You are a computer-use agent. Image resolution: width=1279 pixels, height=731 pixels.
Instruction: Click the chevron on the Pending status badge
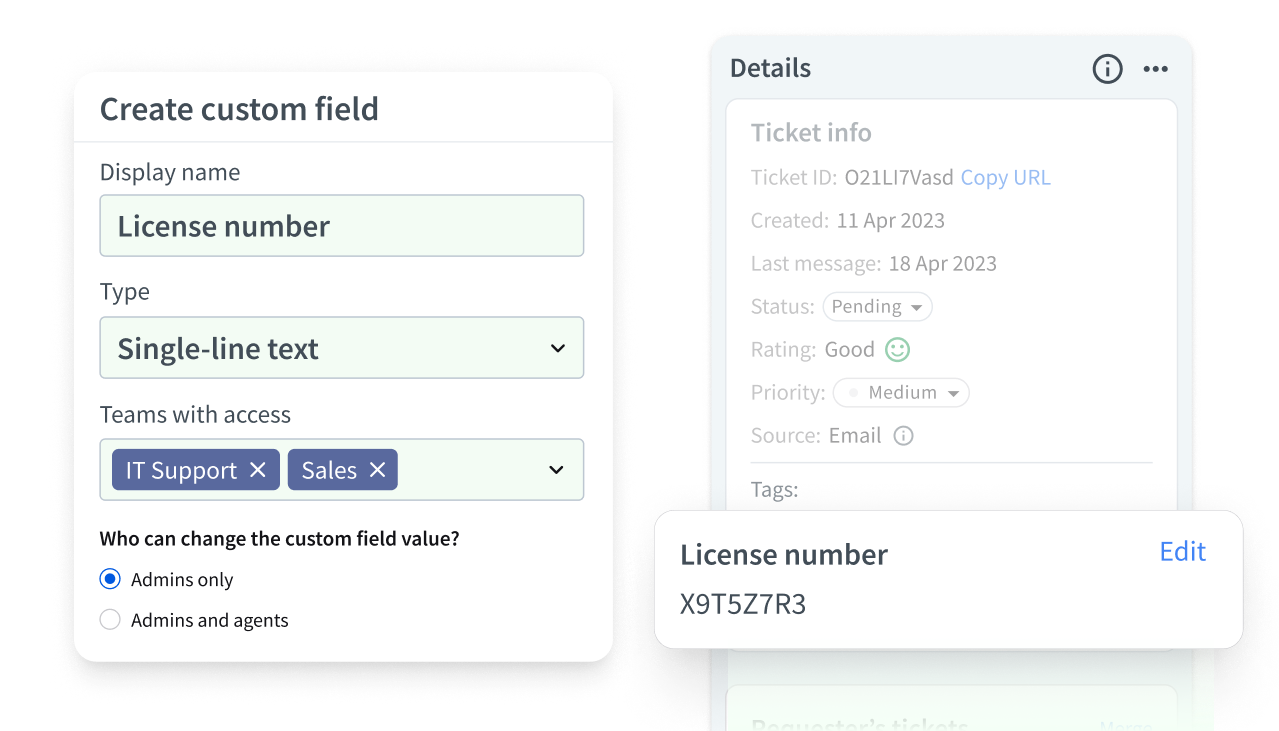917,307
